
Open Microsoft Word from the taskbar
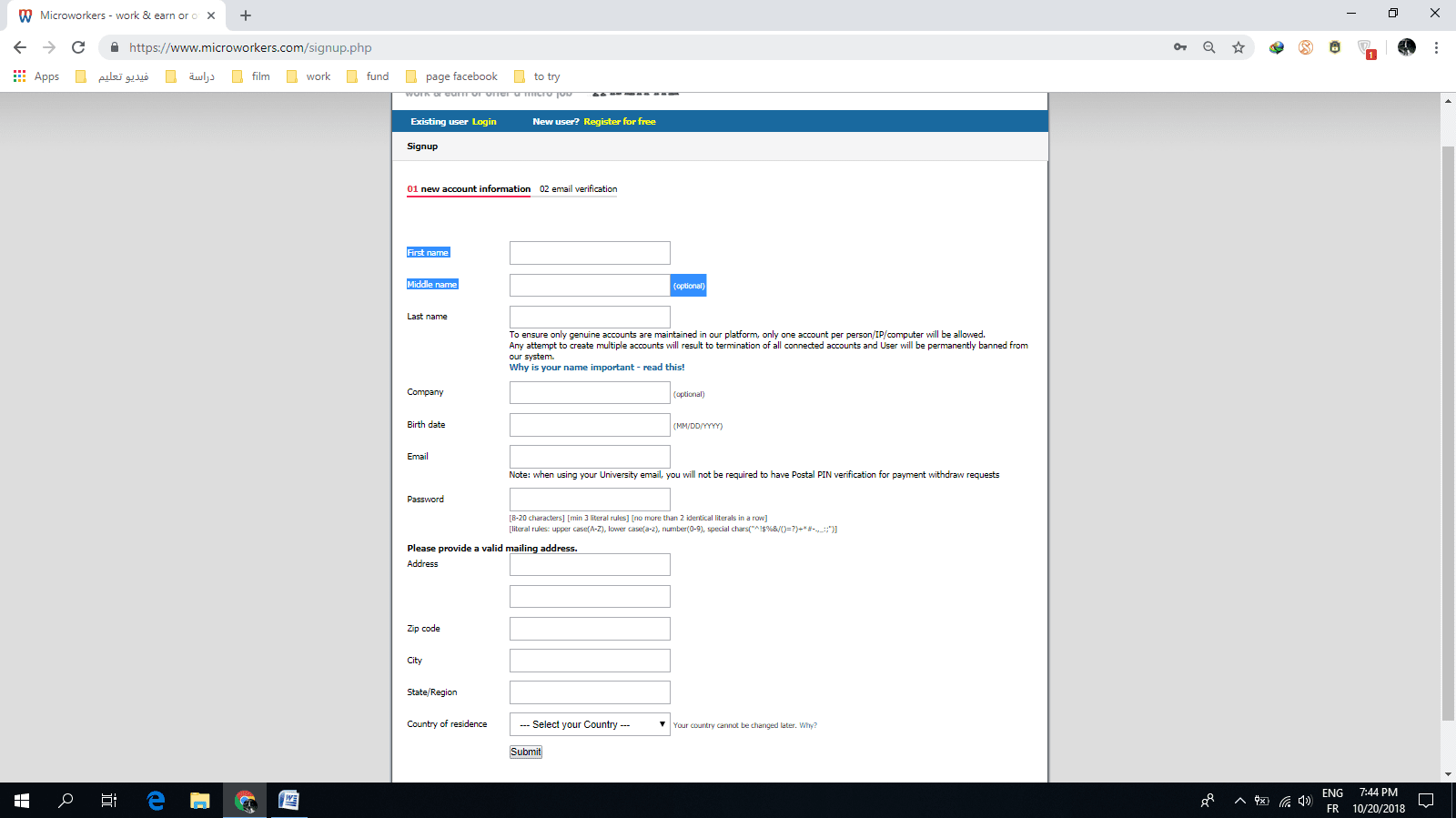[288, 801]
